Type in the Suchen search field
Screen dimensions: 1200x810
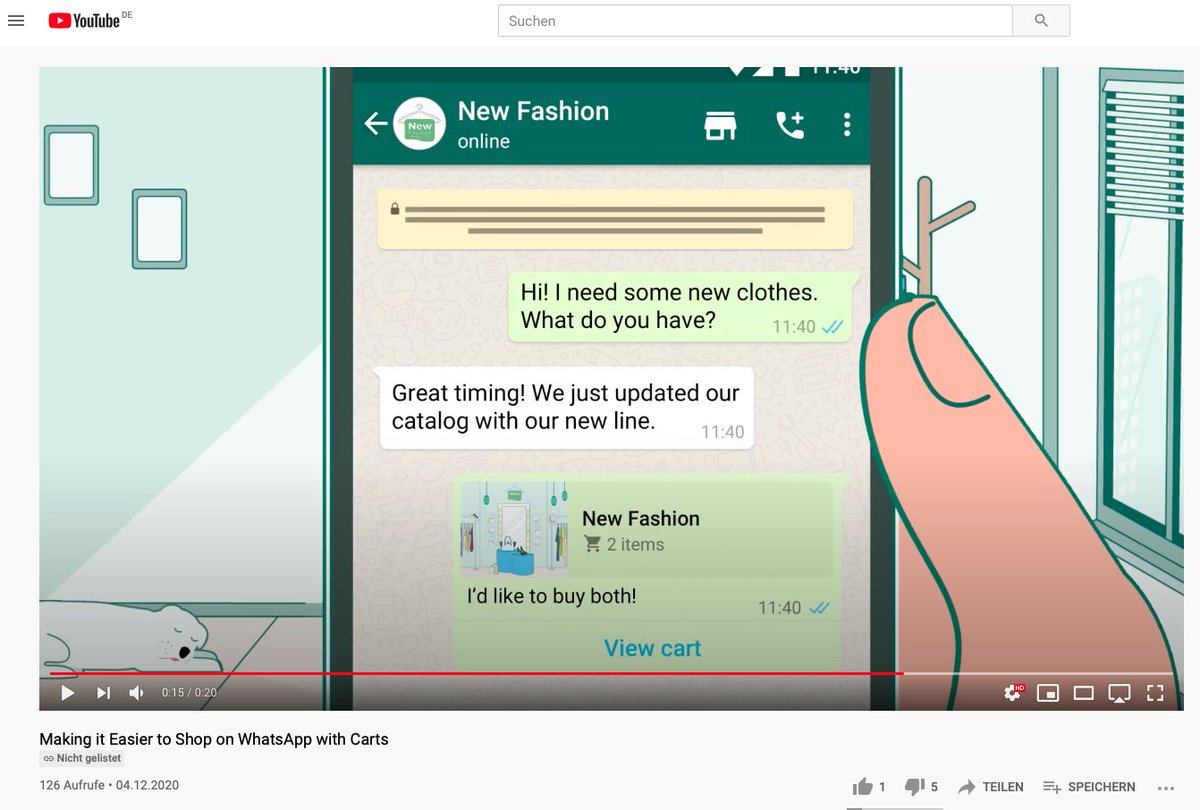coord(755,21)
